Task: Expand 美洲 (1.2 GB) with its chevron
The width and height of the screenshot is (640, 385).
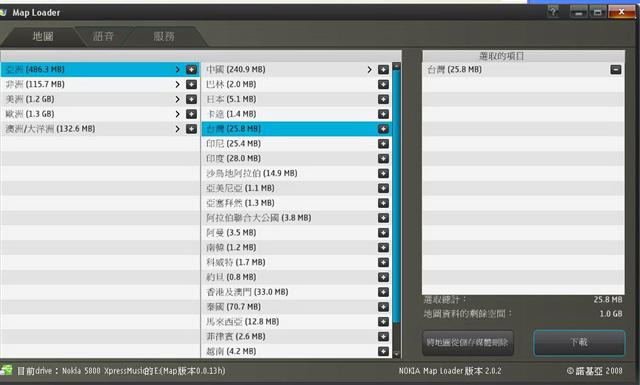Action: coord(177,99)
